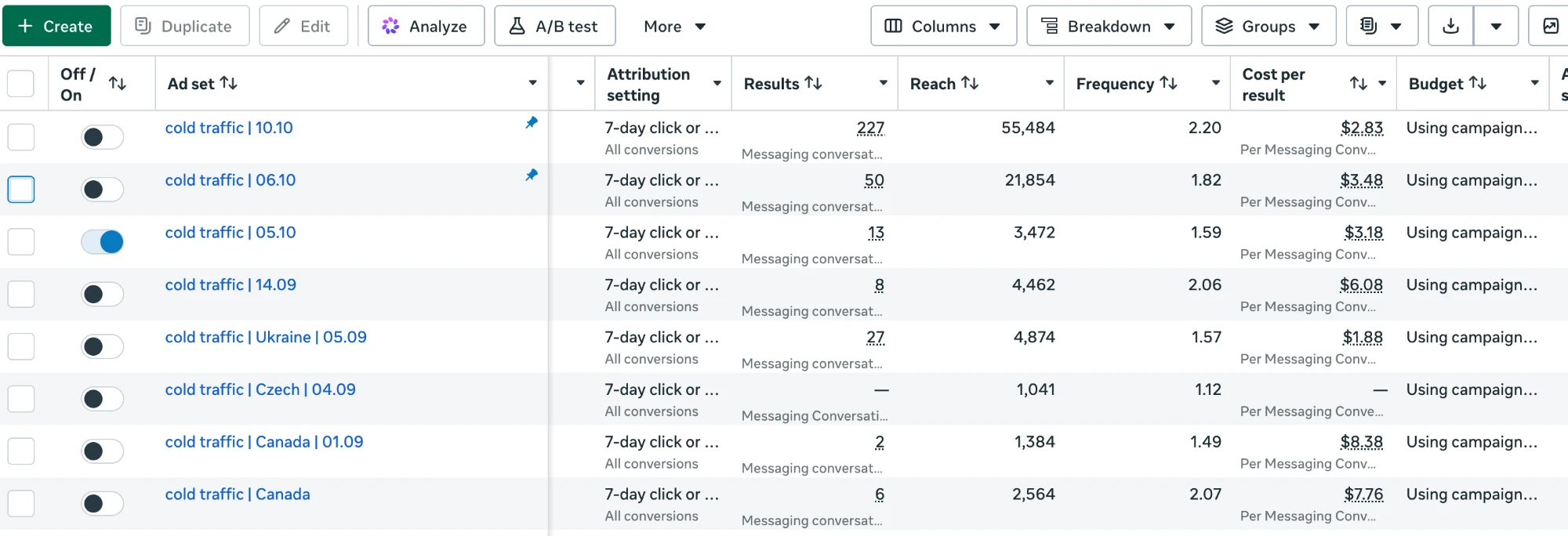The height and width of the screenshot is (536, 1568).
Task: Open cold traffic | Canada | 01.09 link
Action: coord(264,442)
